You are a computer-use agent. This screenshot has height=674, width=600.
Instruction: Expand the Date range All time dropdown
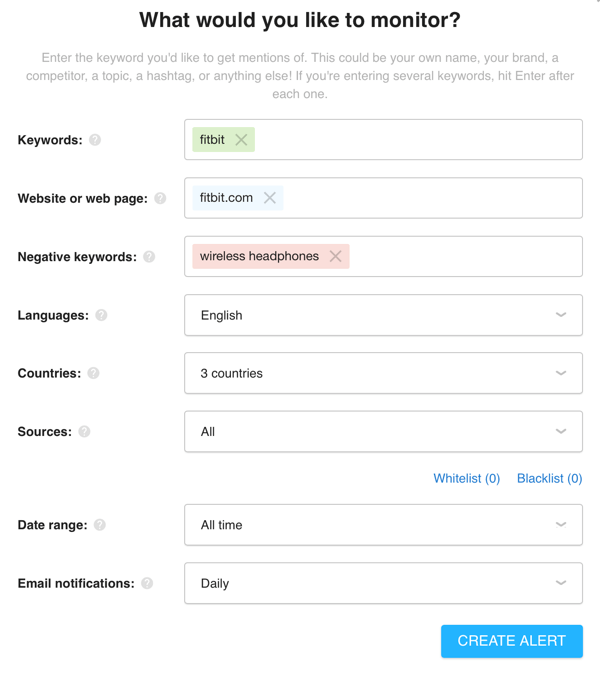[x=383, y=525]
